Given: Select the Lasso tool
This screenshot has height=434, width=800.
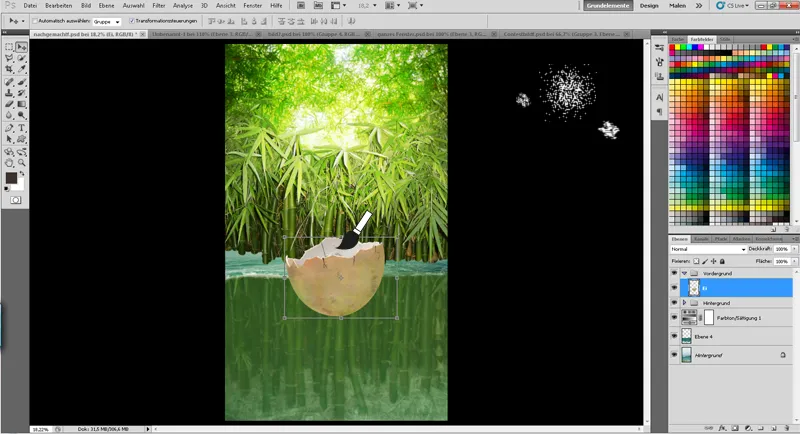Looking at the screenshot, I should click(9, 58).
